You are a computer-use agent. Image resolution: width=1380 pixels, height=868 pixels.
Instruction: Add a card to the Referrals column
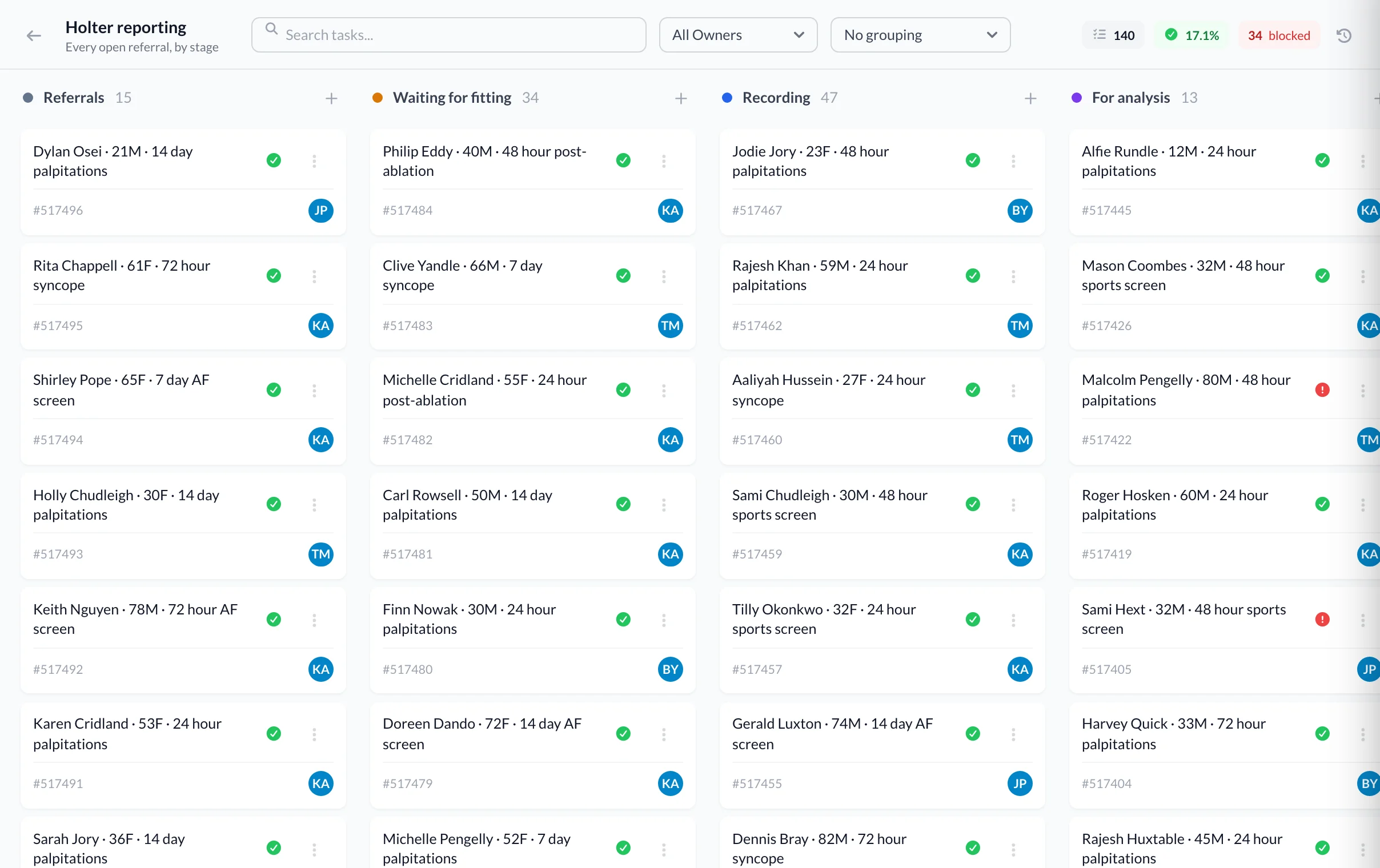click(331, 99)
